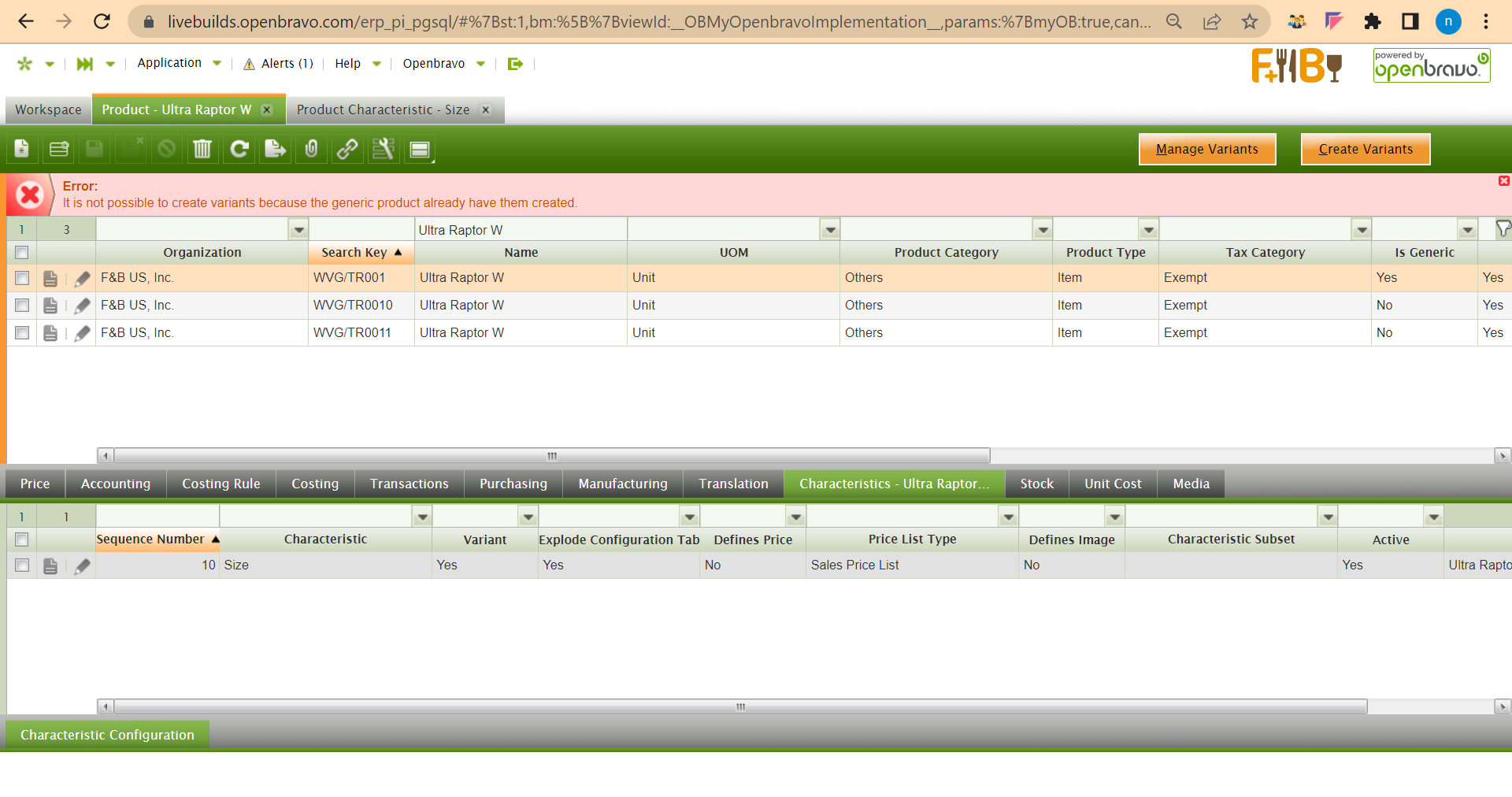
Task: Open the Product Characteristic - Size tab
Action: 383,109
